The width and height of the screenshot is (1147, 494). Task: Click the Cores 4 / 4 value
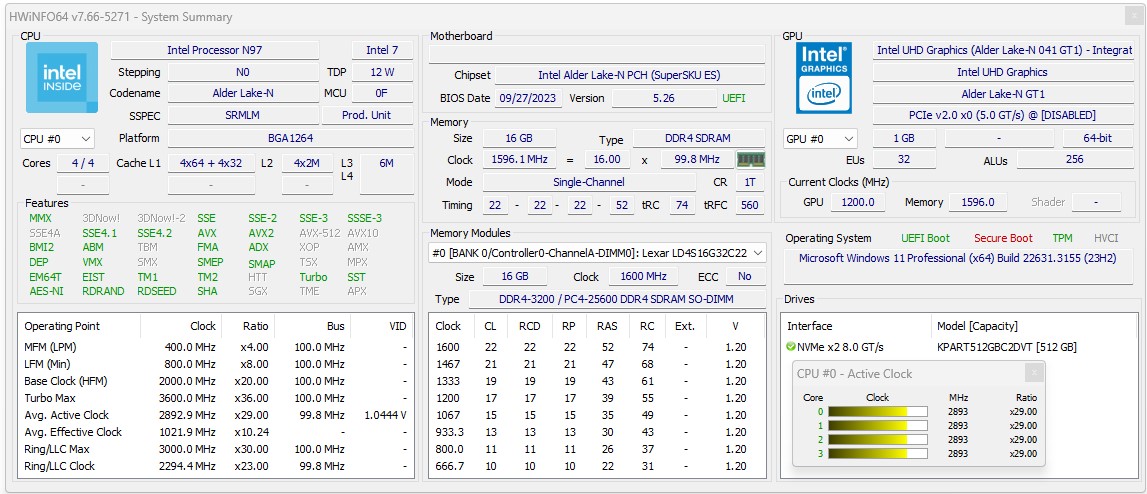coord(83,163)
